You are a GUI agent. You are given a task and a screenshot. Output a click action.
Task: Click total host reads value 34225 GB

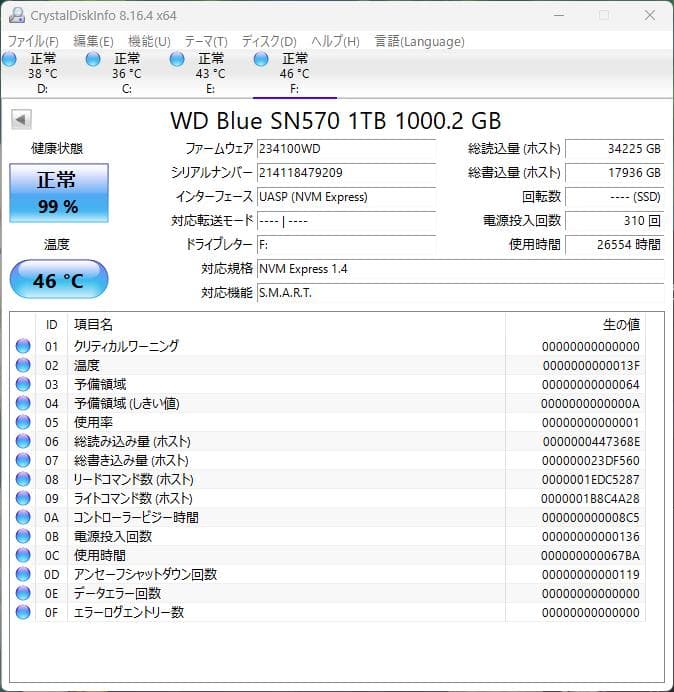tap(614, 149)
